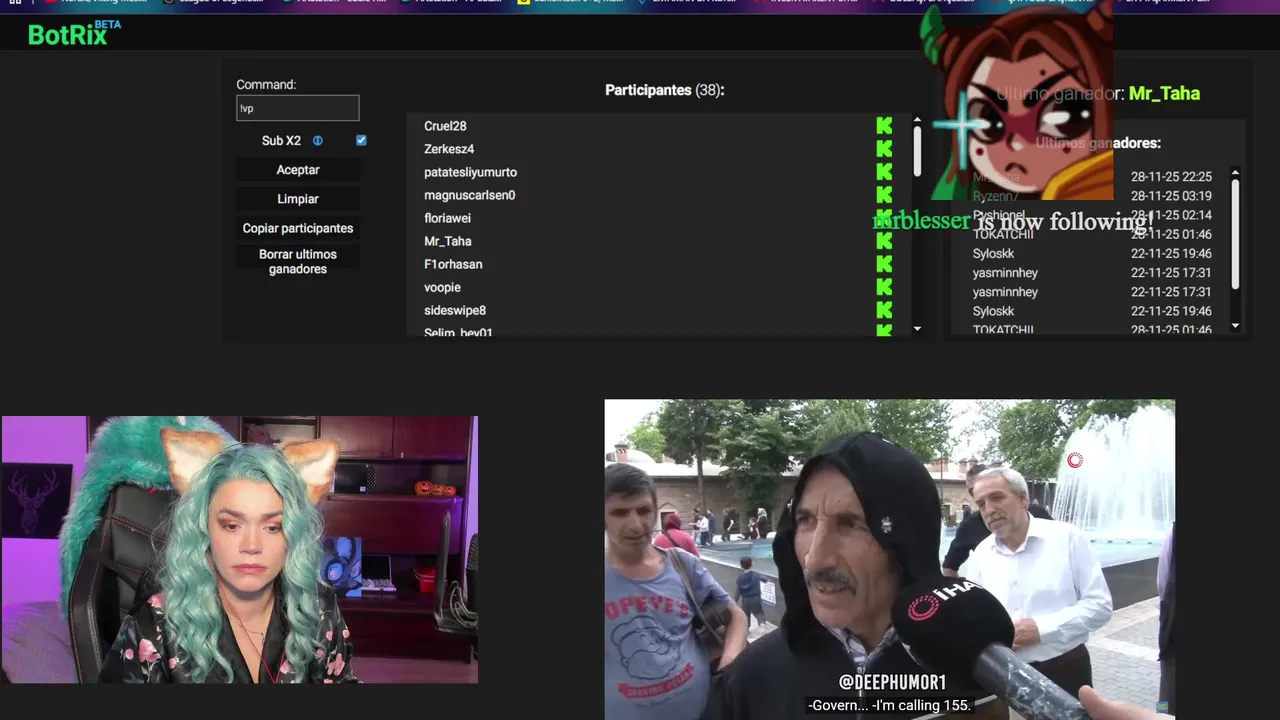Click the webcam feed thumbnail
The height and width of the screenshot is (720, 1280).
click(240, 550)
